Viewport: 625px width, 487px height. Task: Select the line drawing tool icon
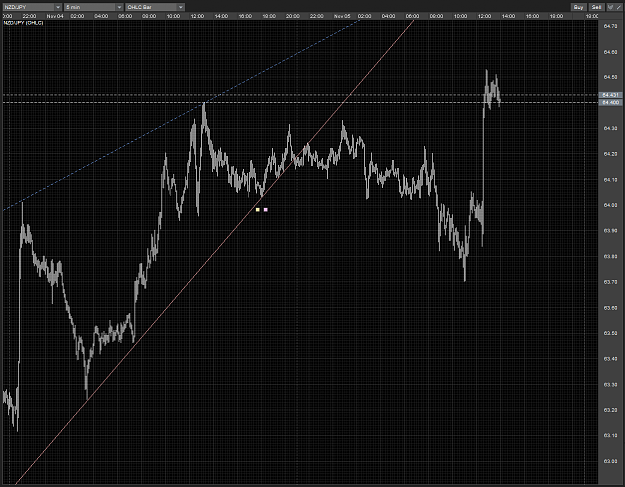coord(619,7)
